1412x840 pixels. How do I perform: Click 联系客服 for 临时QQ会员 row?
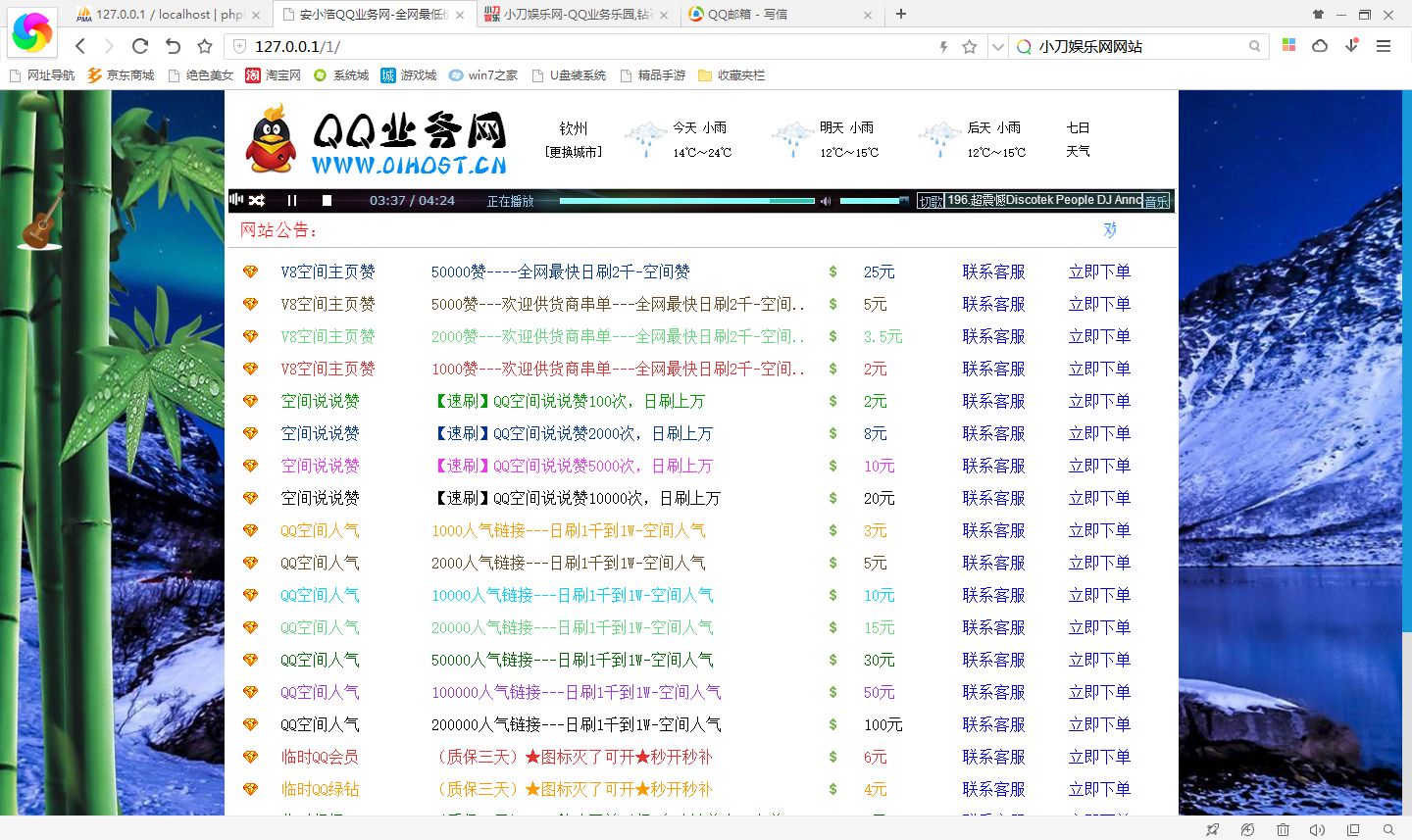coord(993,757)
